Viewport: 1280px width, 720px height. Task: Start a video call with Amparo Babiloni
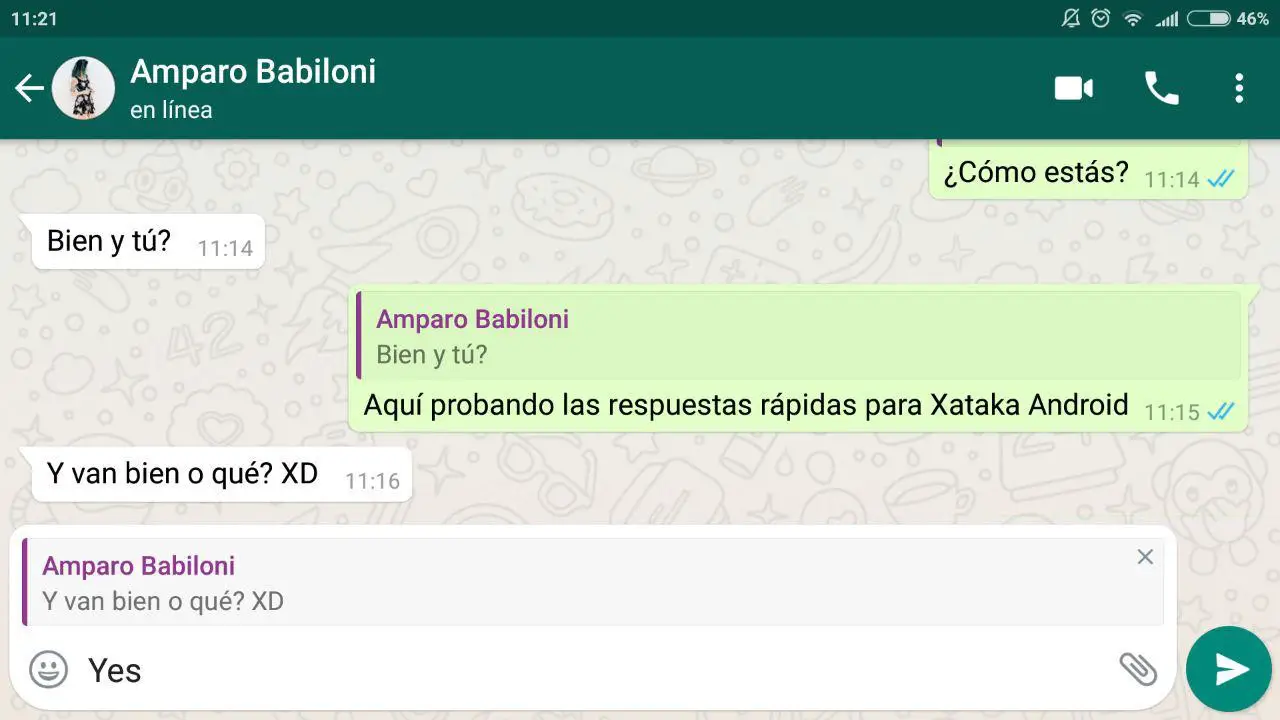1073,88
